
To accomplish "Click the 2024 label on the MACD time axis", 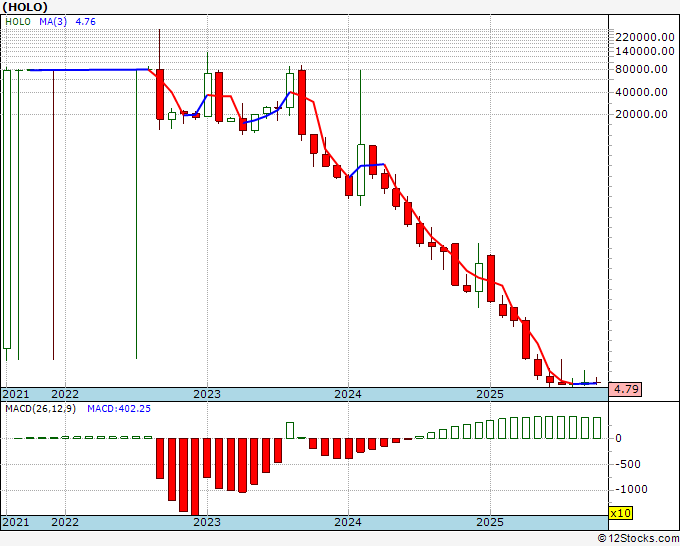I will (348, 522).
